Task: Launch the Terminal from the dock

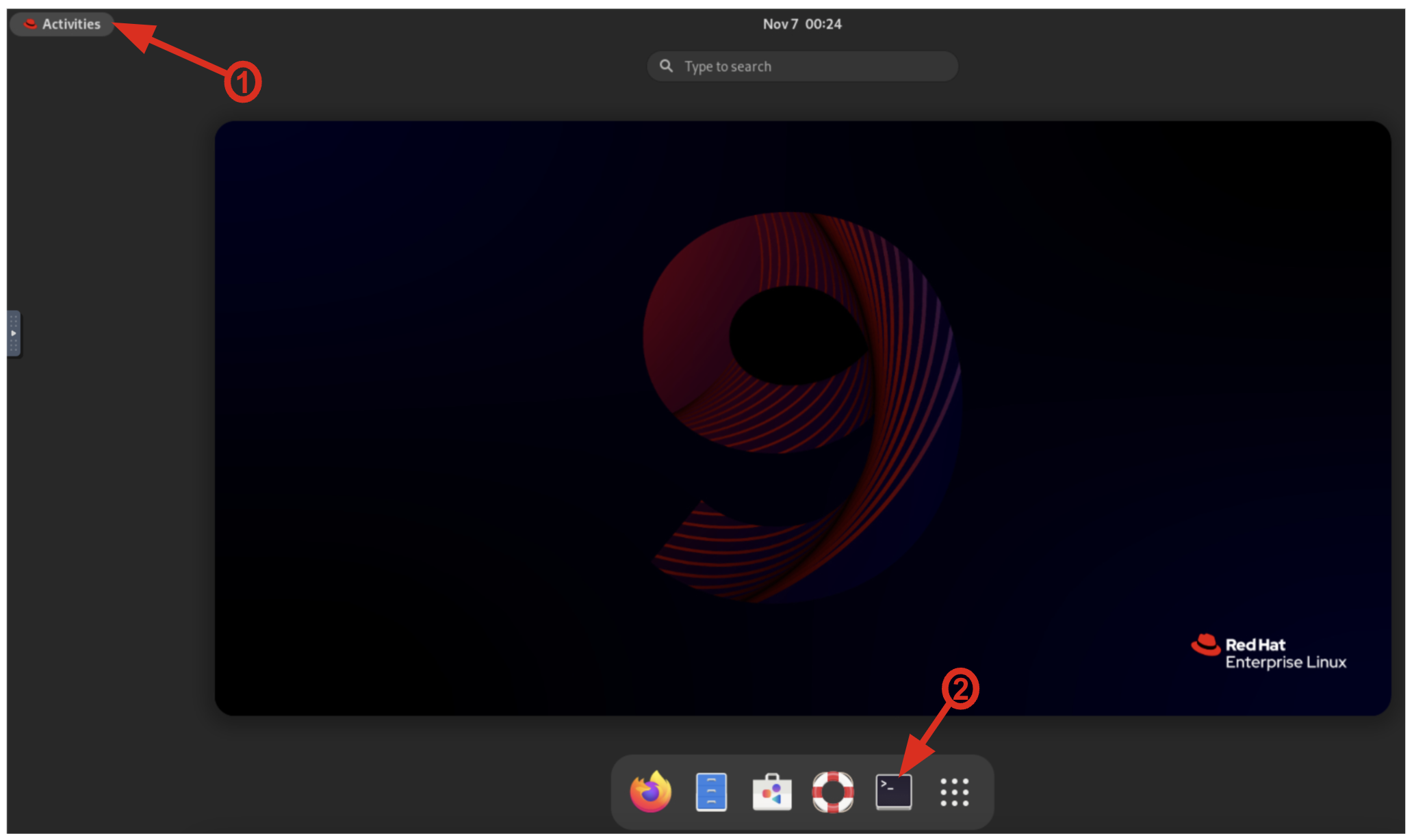Action: coord(893,792)
